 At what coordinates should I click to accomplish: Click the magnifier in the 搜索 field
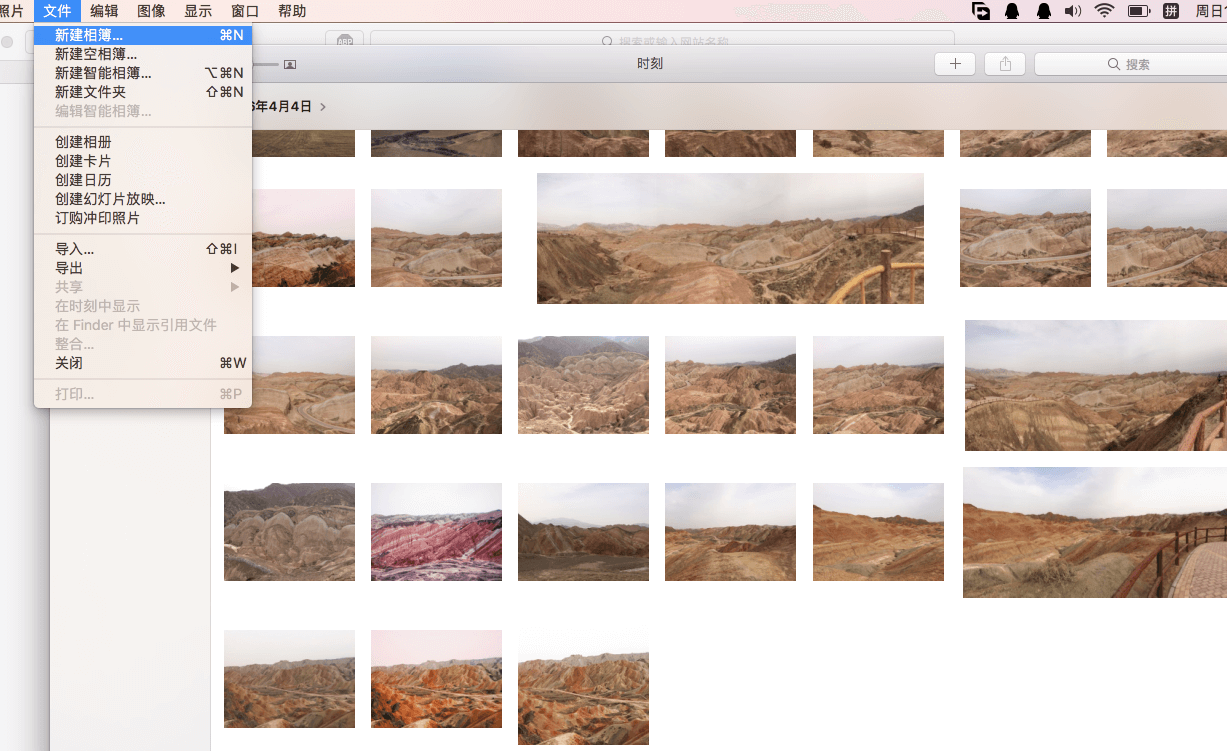(1114, 64)
